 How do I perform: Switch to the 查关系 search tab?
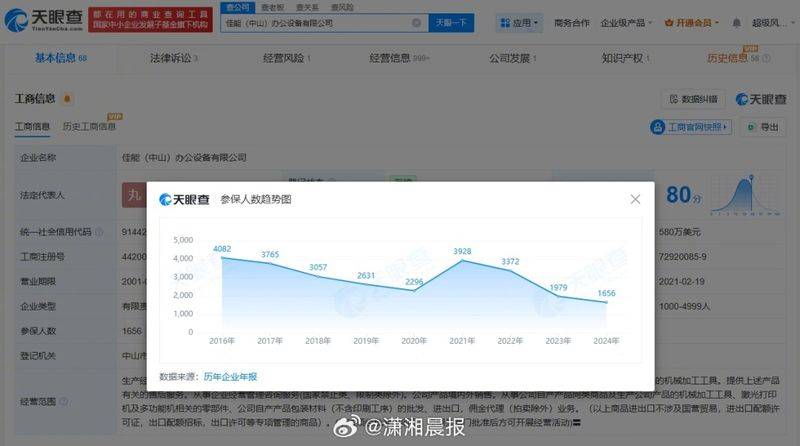coord(307,8)
